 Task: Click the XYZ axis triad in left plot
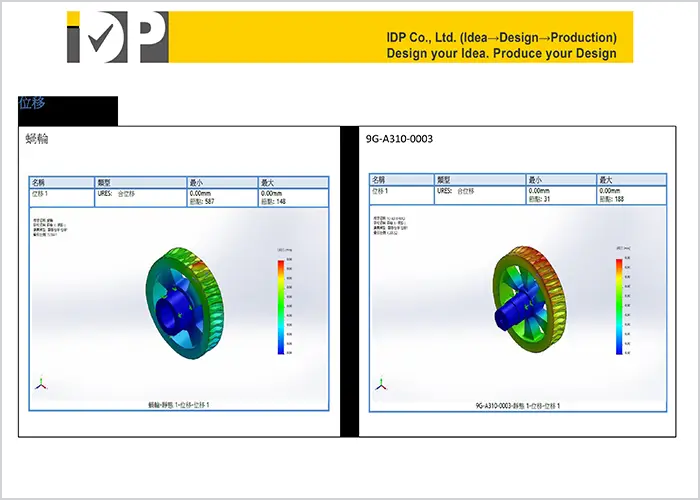[x=40, y=383]
